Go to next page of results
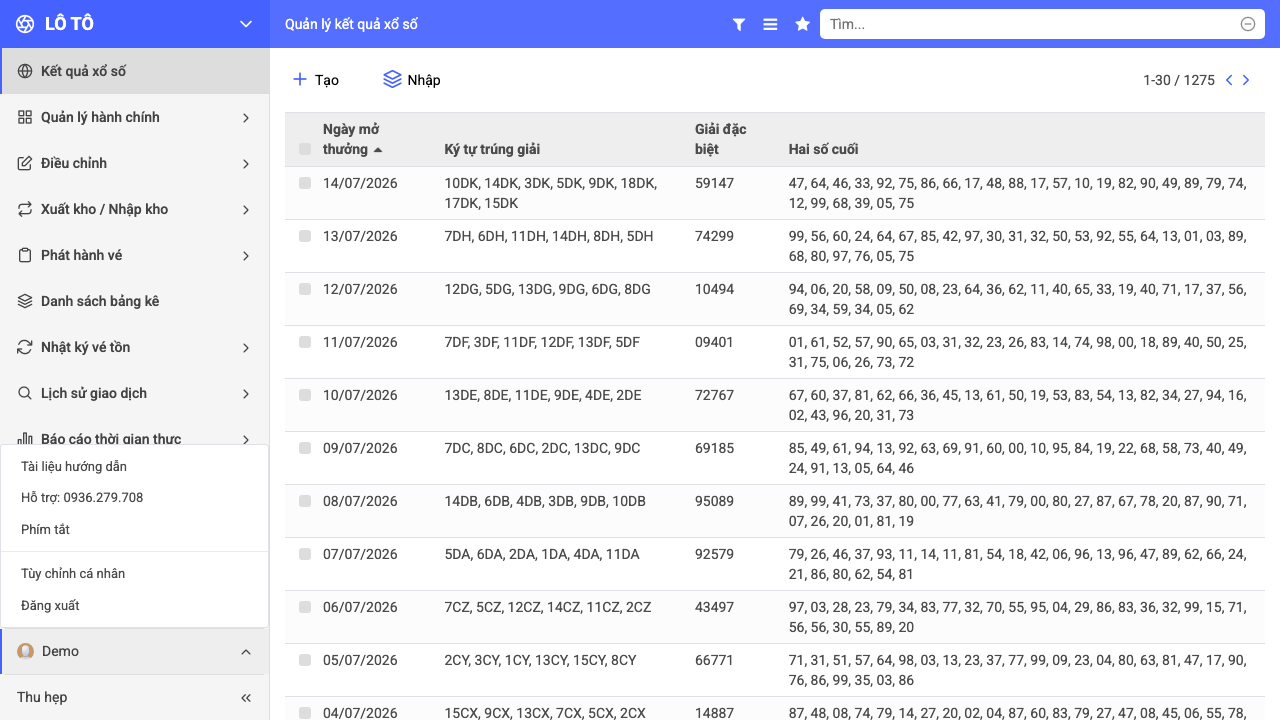Image resolution: width=1280 pixels, height=720 pixels. [x=1246, y=80]
